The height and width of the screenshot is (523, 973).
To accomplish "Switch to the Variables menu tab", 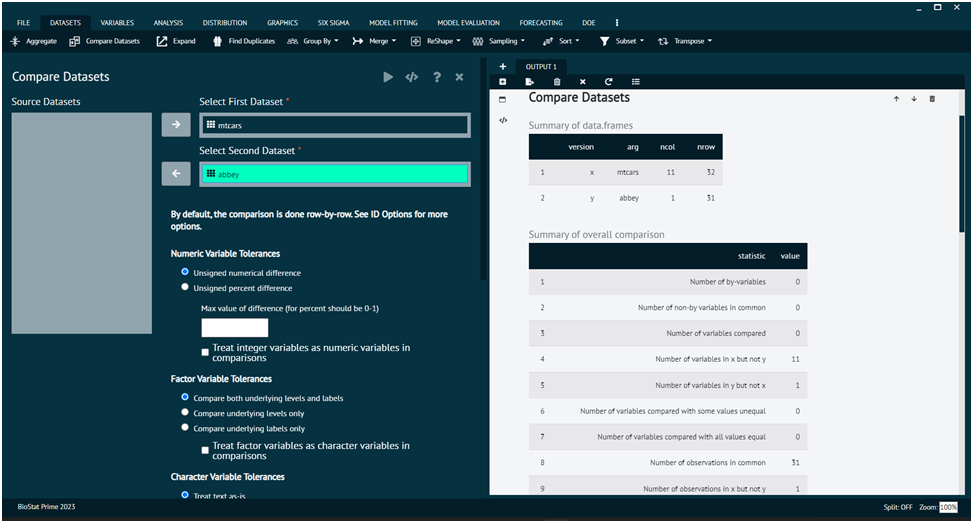I will pos(117,22).
